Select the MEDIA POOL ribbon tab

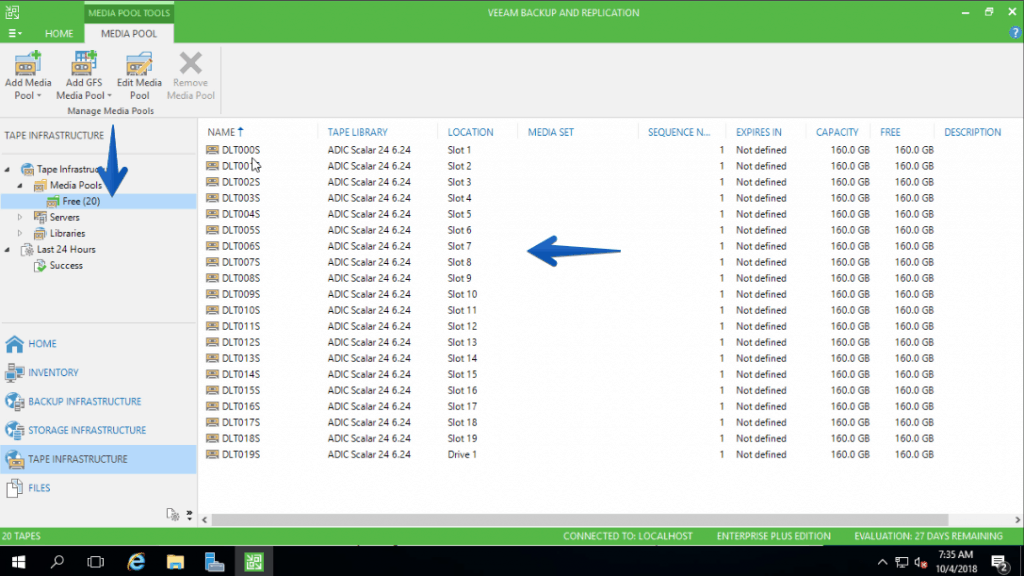[x=129, y=33]
